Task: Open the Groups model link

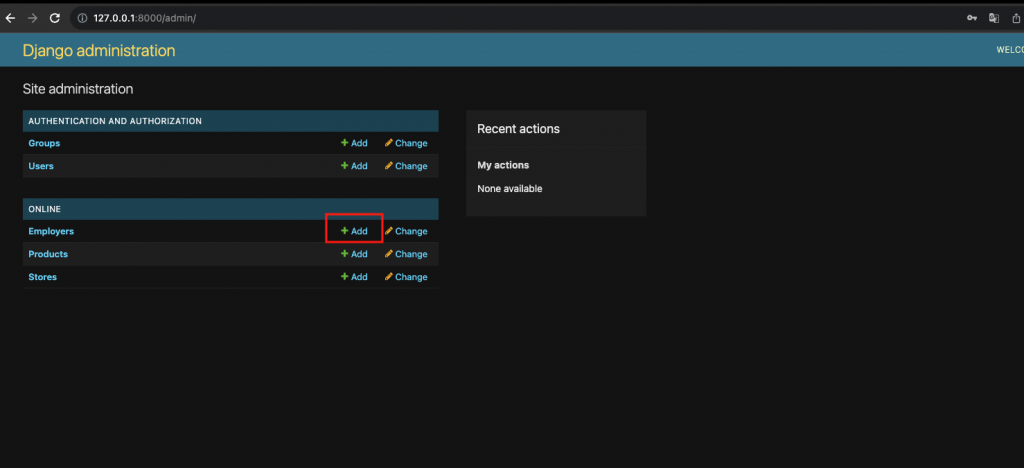Action: (44, 144)
